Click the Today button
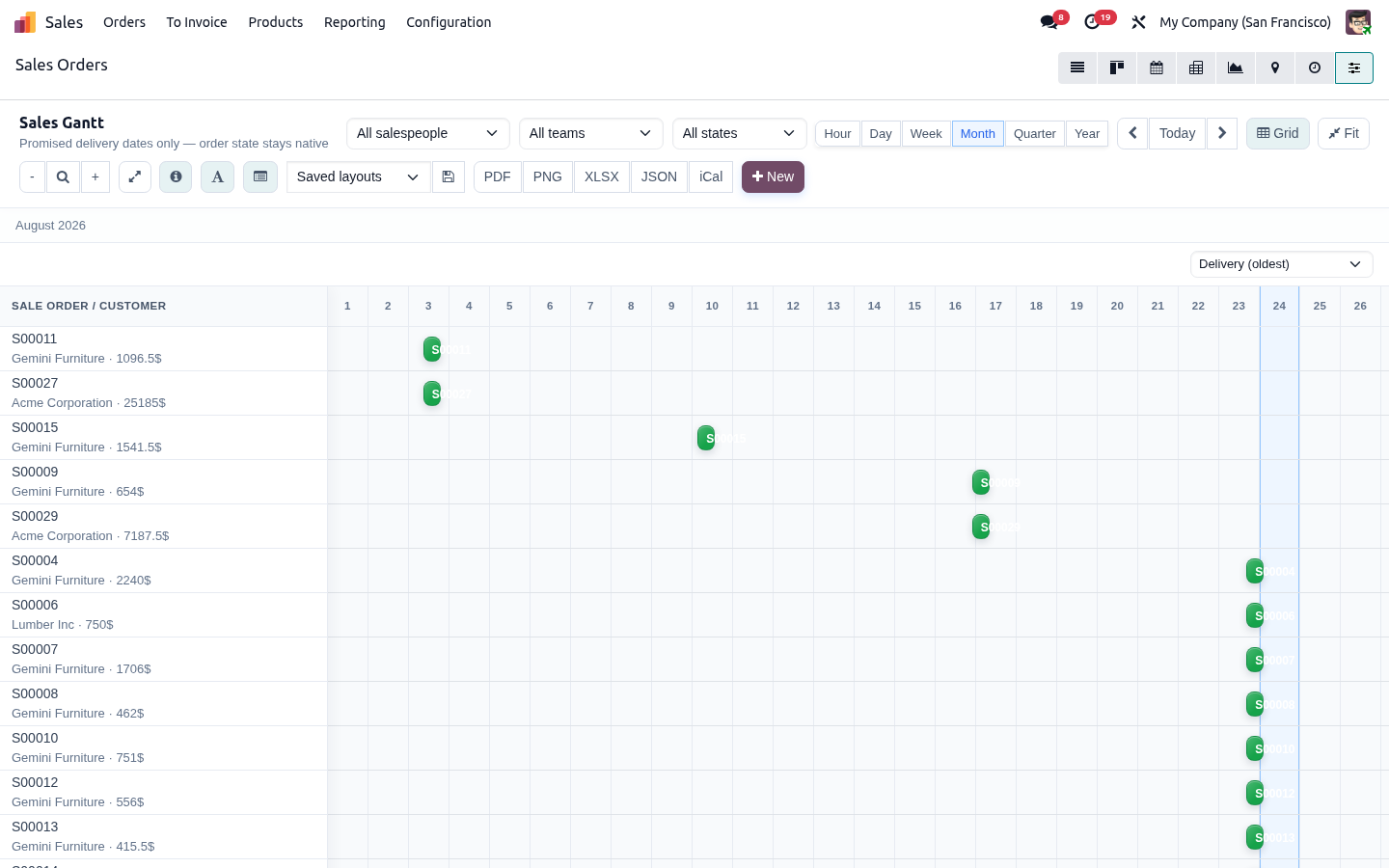This screenshot has width=1389, height=868. (x=1178, y=133)
